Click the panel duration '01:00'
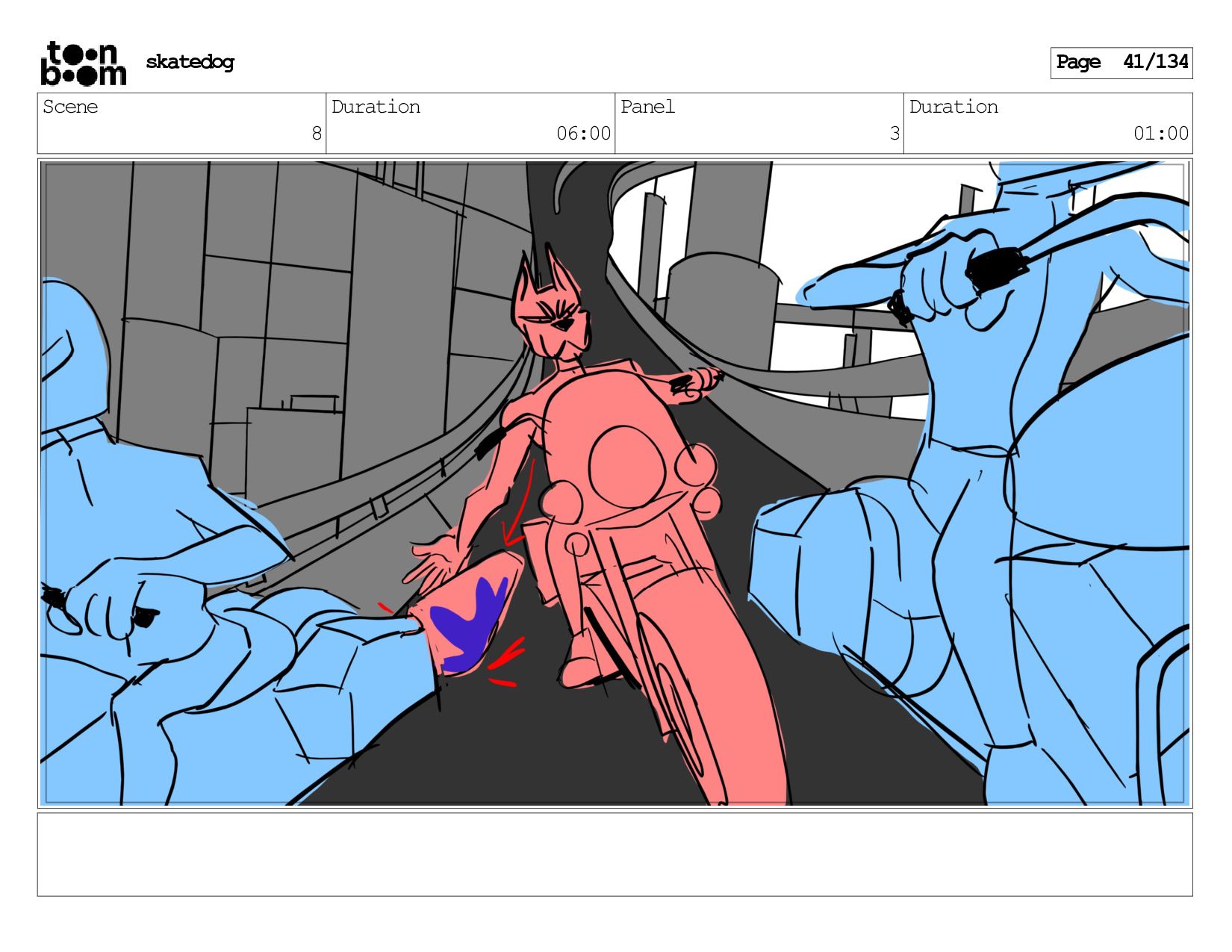This screenshot has height=952, width=1232. [1160, 134]
